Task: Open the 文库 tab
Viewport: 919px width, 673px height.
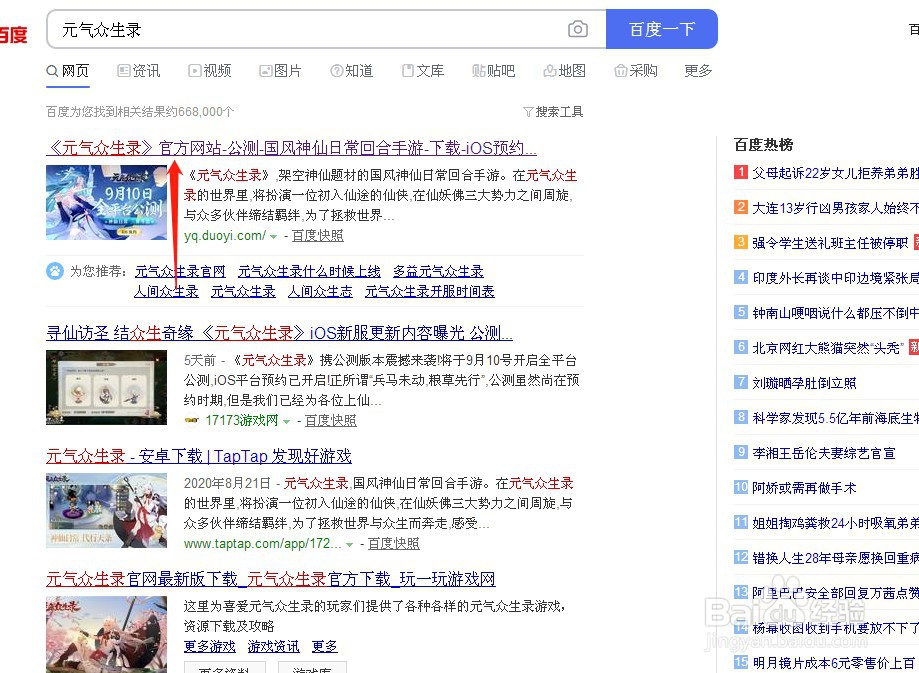Action: [x=423, y=71]
